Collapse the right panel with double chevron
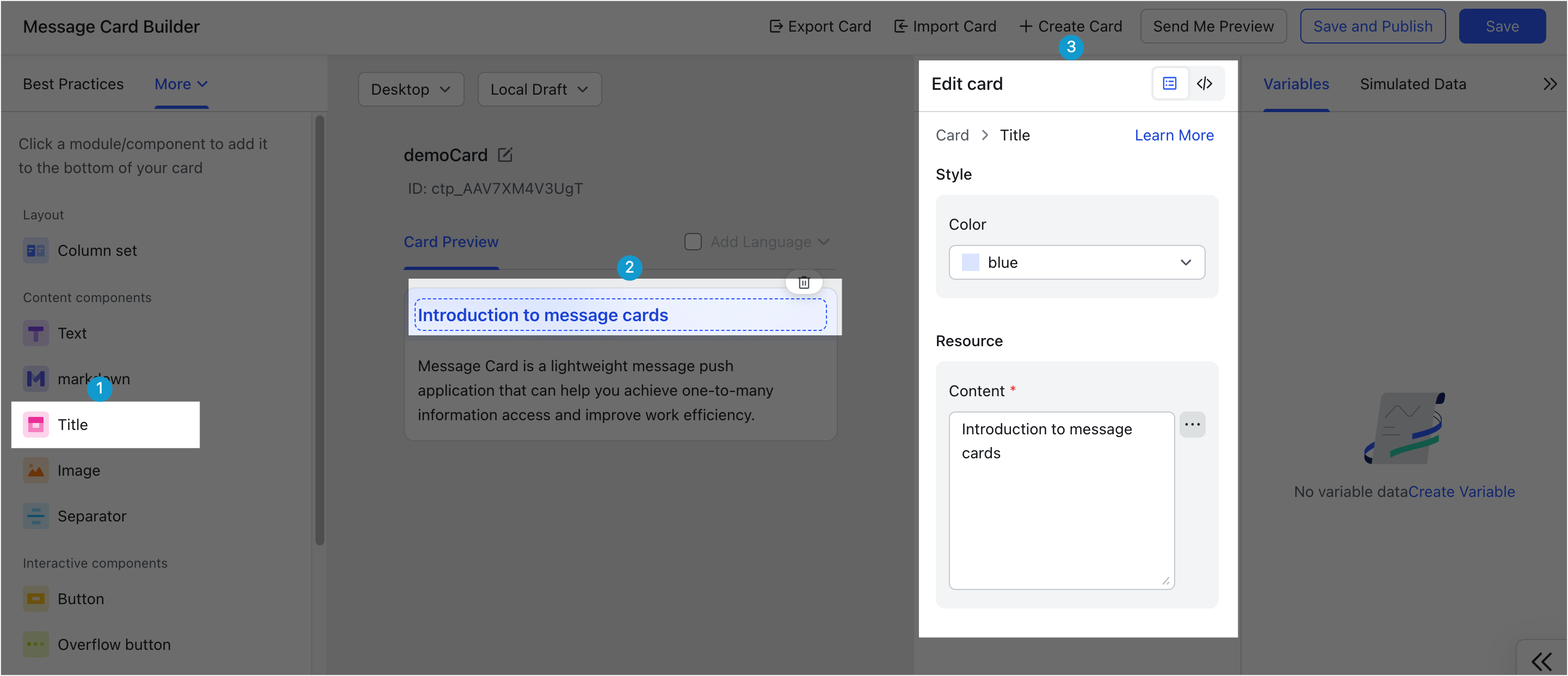 click(x=1550, y=84)
